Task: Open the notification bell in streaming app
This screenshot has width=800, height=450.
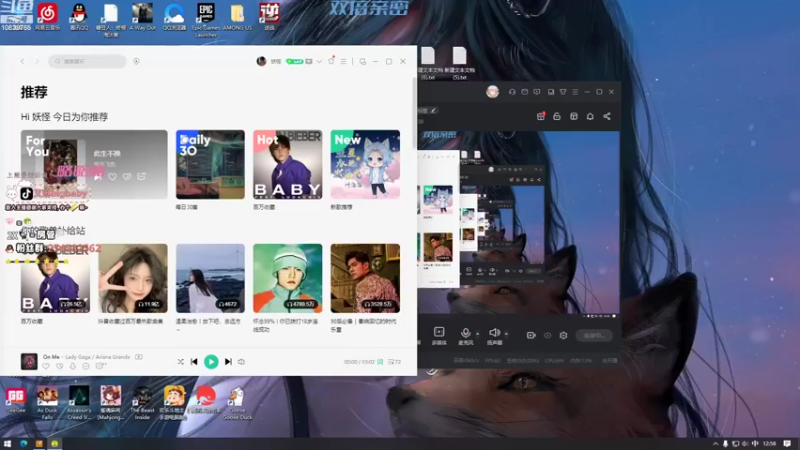Action: 590,116
